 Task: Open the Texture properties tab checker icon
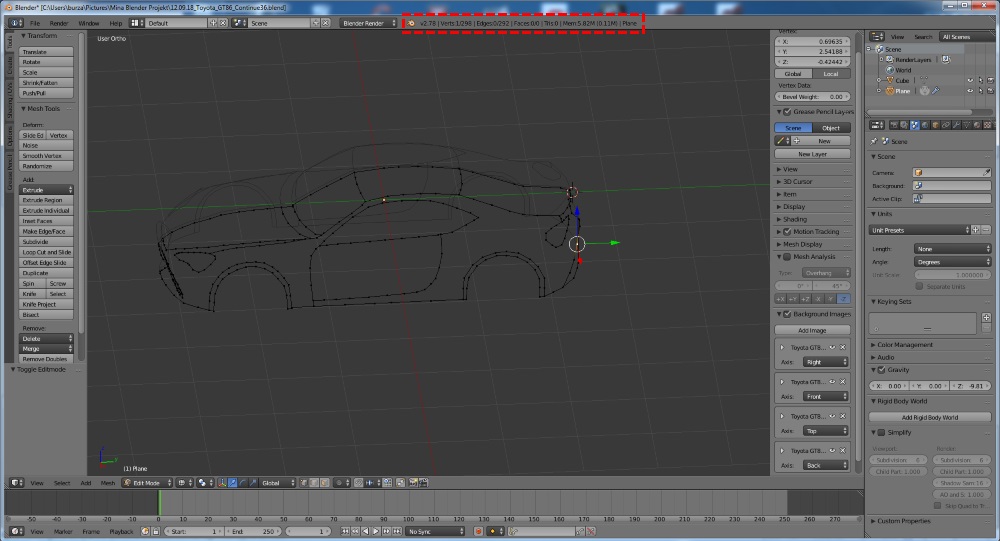click(x=987, y=125)
